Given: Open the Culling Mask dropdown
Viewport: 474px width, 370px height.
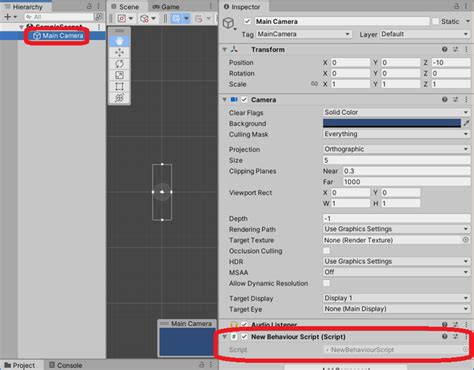Looking at the screenshot, I should click(x=397, y=134).
